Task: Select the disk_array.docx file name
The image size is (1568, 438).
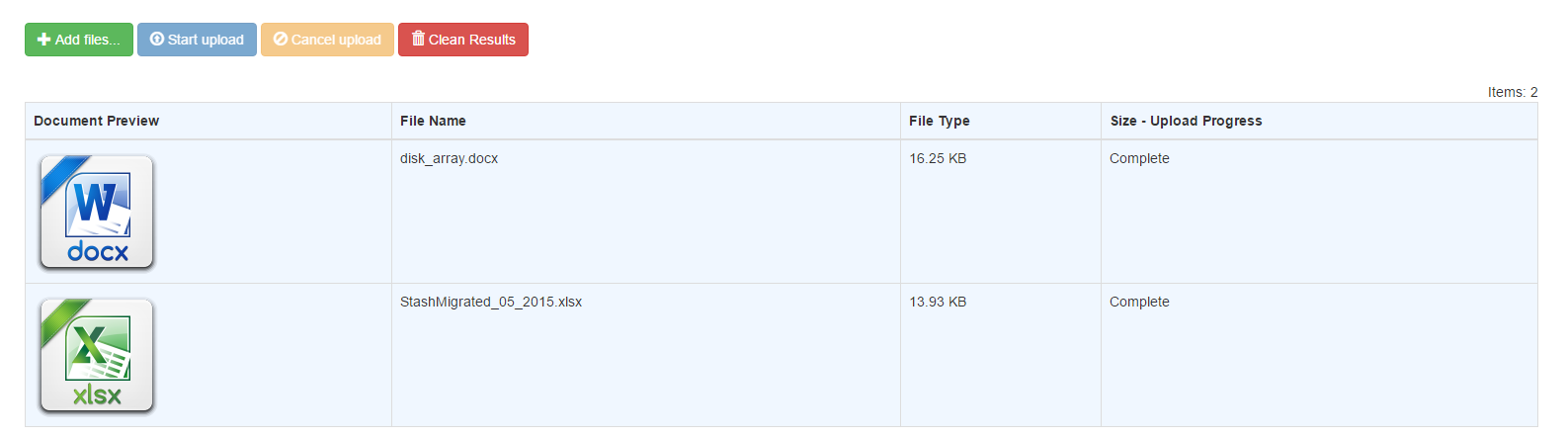Action: [449, 158]
